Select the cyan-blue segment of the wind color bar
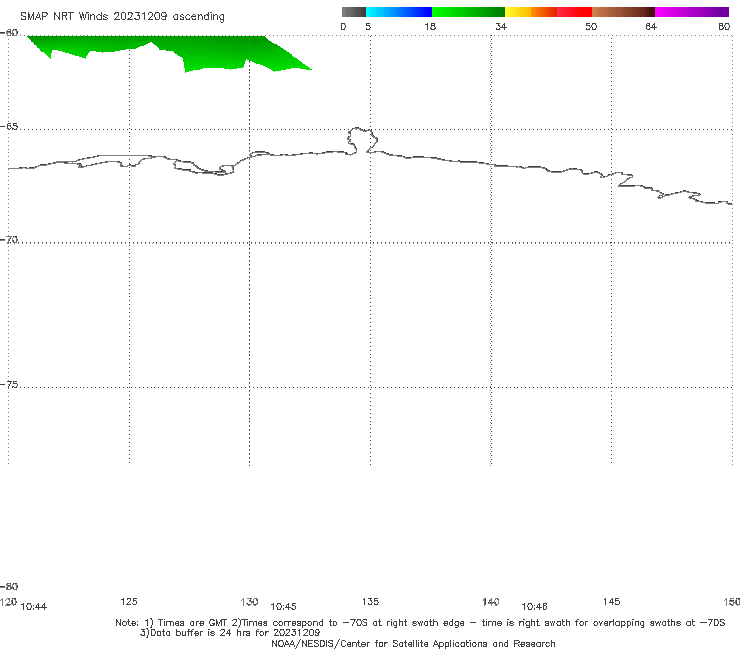Screen dimensions: 740x650 pyautogui.click(x=399, y=12)
